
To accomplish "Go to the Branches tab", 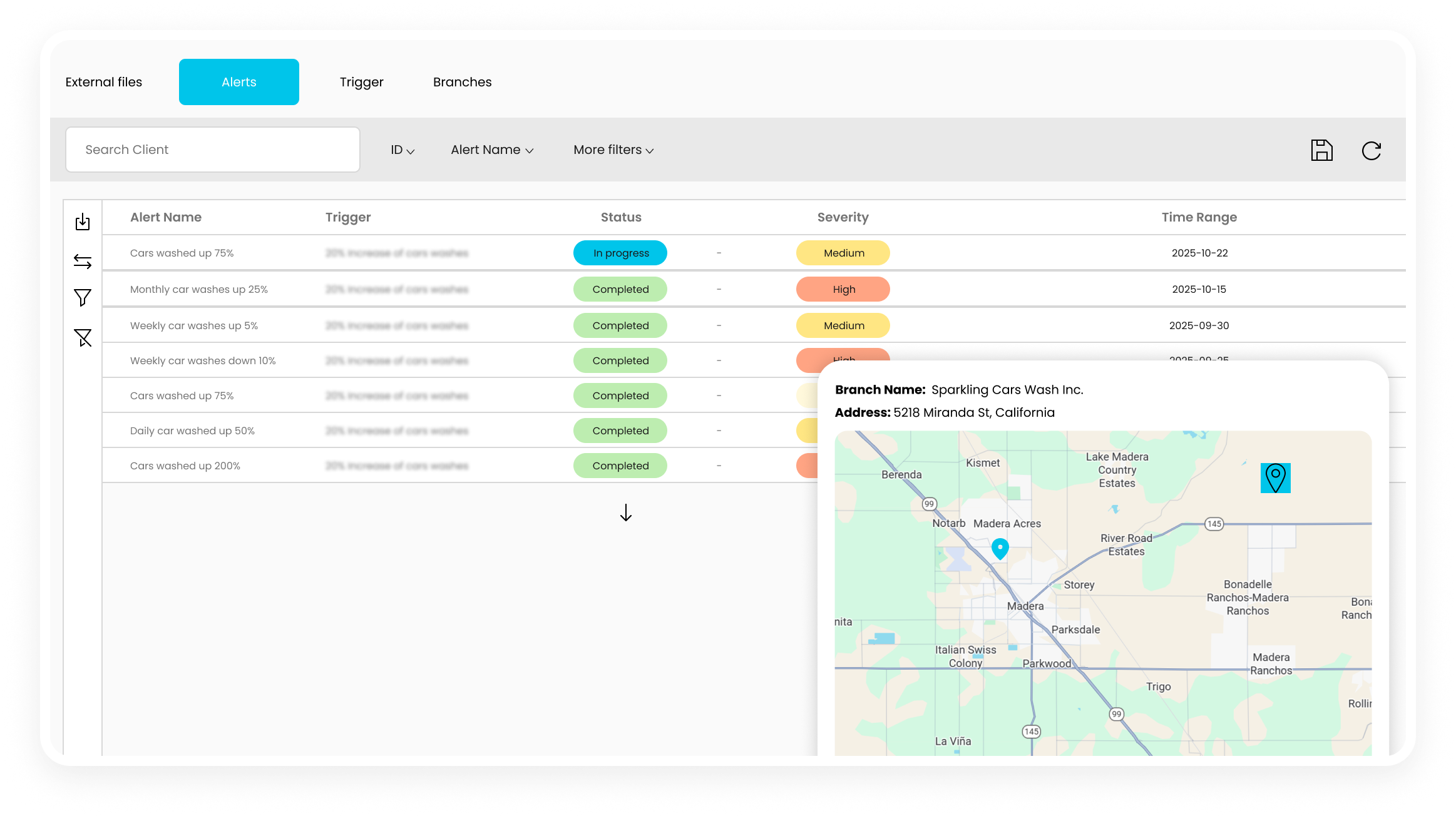I will click(462, 82).
